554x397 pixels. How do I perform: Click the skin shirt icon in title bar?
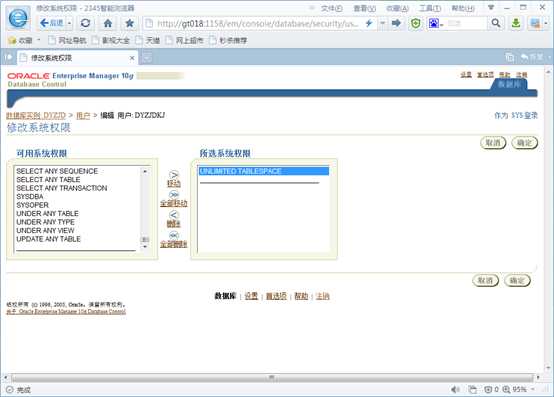[x=491, y=7]
